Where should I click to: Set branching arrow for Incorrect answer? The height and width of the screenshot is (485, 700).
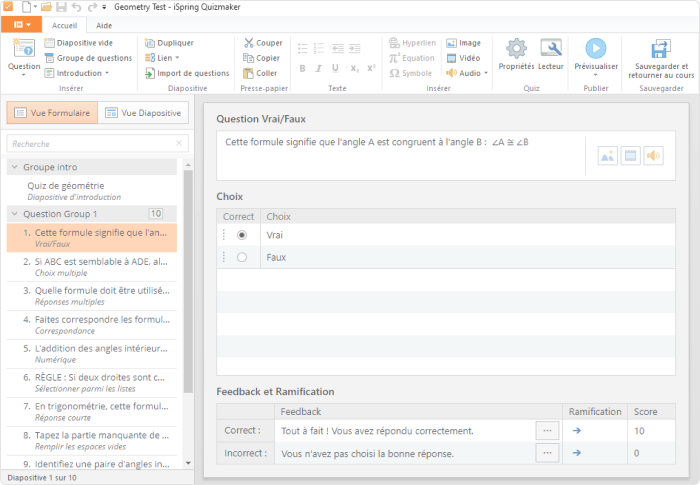577,453
